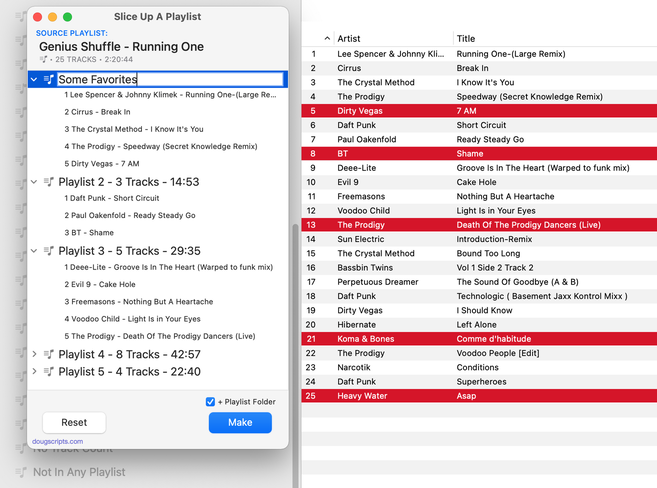Click the sidebar icon beside Not In Any Playlist

click(21, 472)
